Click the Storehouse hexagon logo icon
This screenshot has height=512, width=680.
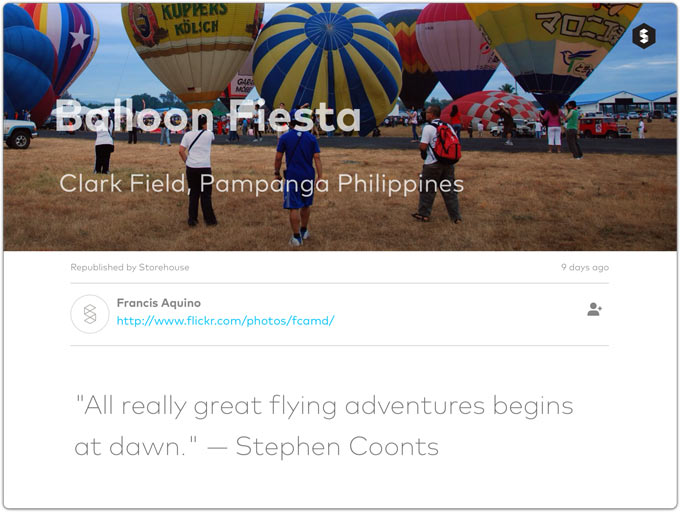pyautogui.click(x=644, y=36)
